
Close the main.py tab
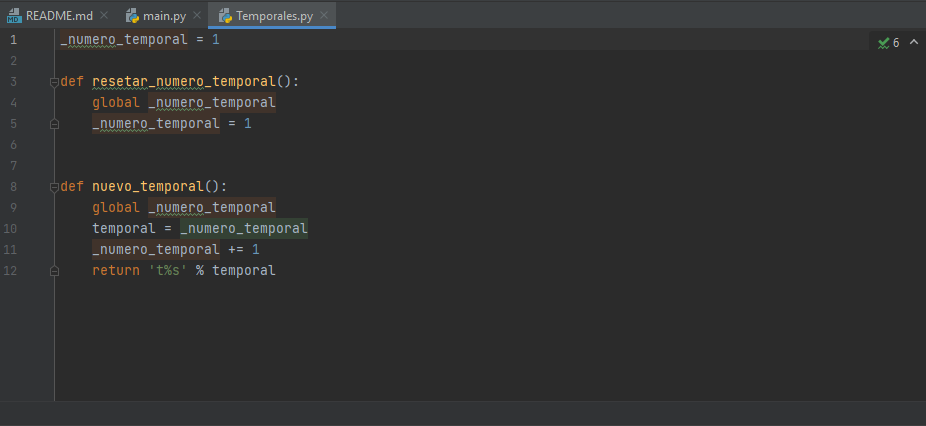(x=197, y=15)
